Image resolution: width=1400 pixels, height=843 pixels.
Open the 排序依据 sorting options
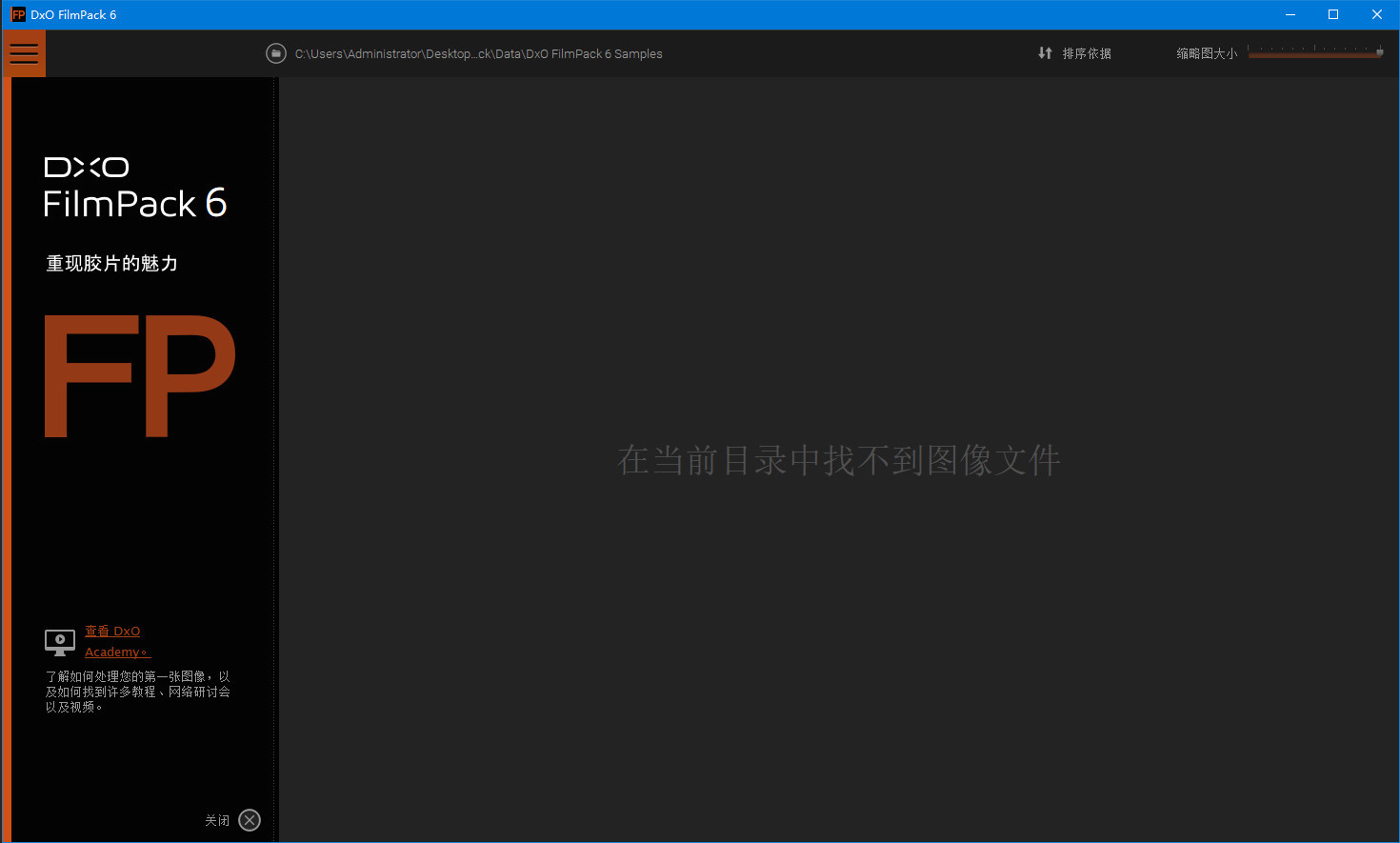point(1086,52)
